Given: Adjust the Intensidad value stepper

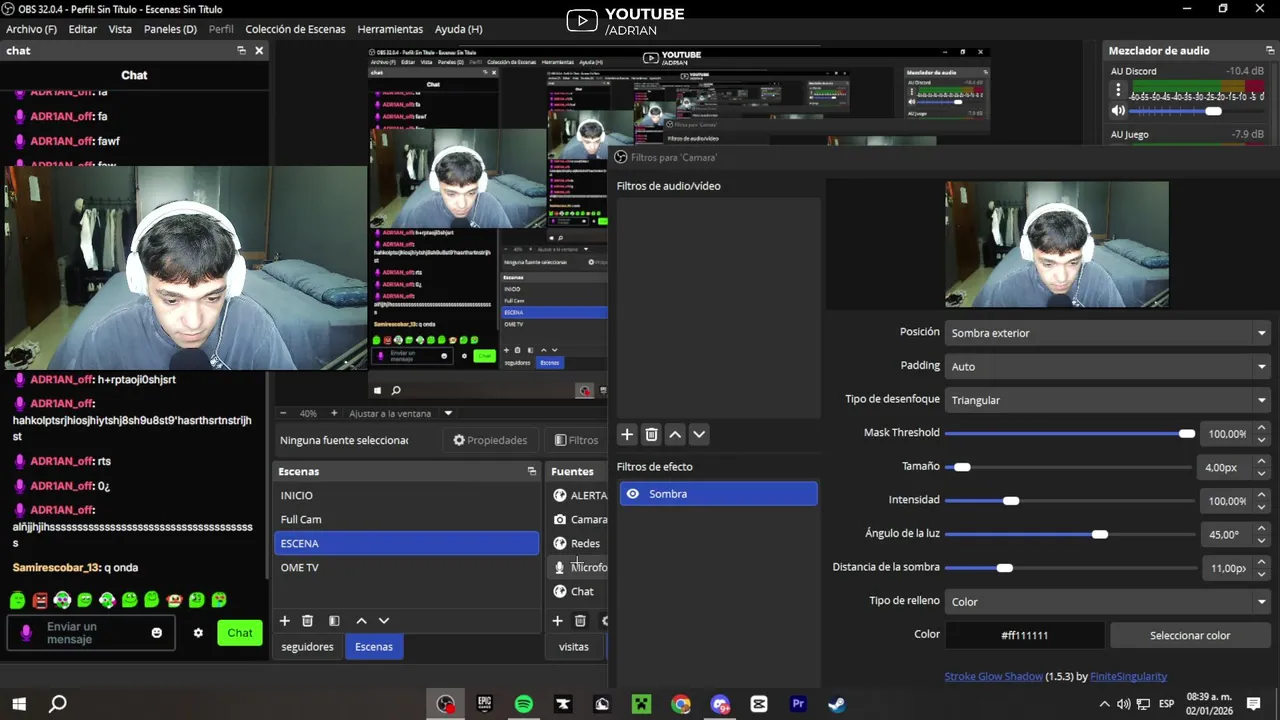Looking at the screenshot, I should [1261, 501].
